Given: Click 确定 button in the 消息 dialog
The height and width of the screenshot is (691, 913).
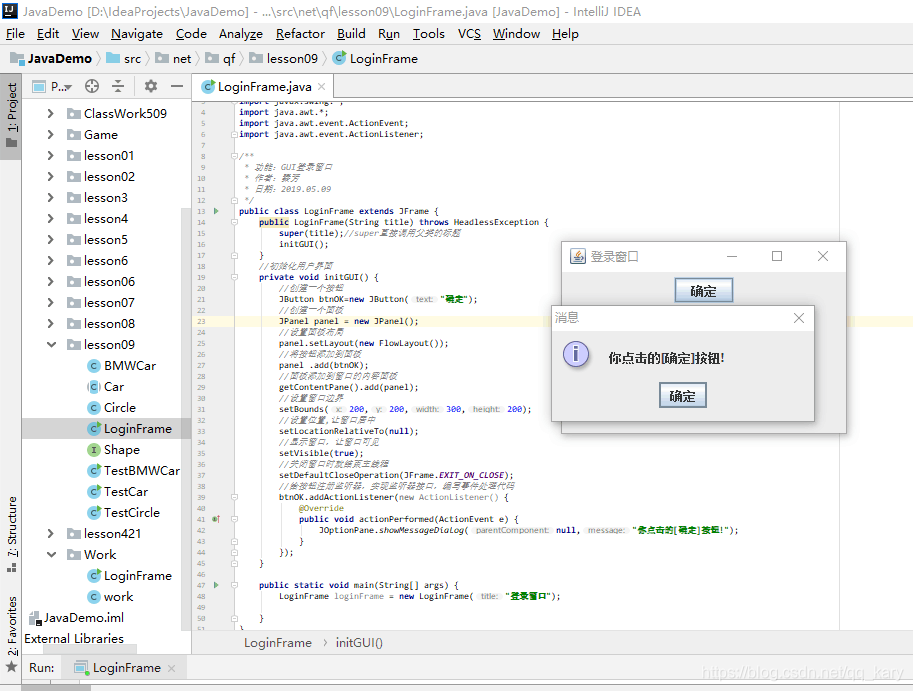Looking at the screenshot, I should click(x=682, y=396).
